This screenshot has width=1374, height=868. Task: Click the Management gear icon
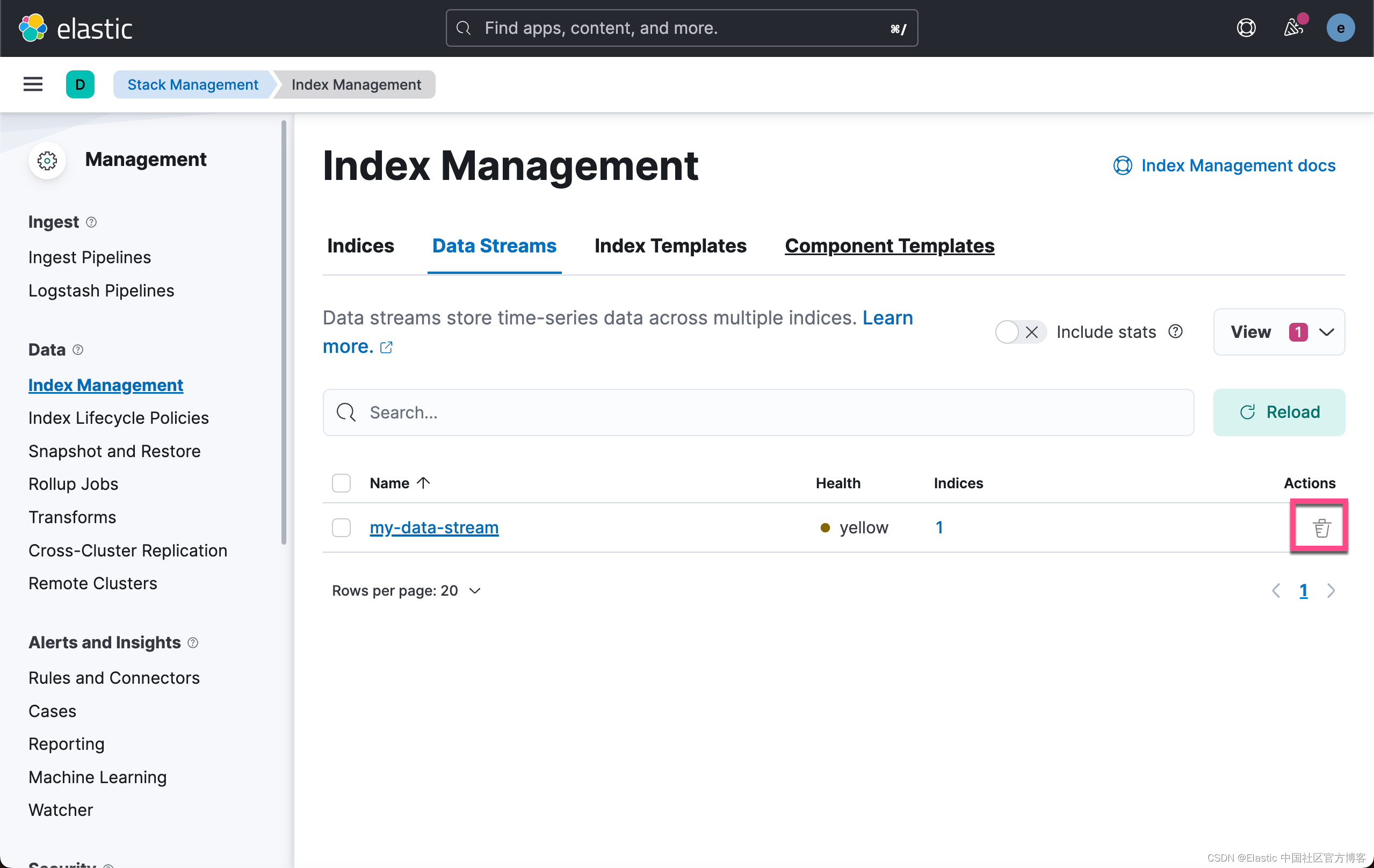coord(47,161)
